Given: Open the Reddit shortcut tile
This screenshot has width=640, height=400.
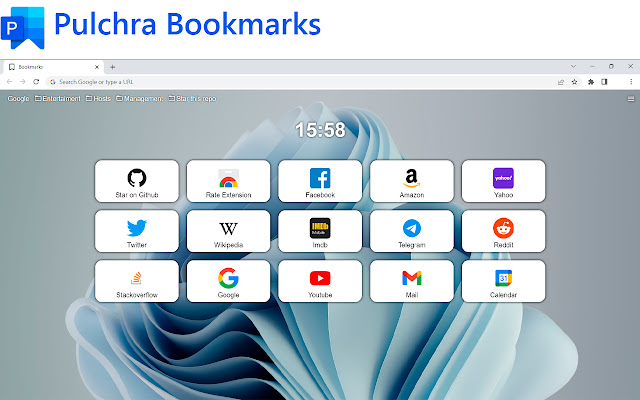Looking at the screenshot, I should [x=503, y=231].
